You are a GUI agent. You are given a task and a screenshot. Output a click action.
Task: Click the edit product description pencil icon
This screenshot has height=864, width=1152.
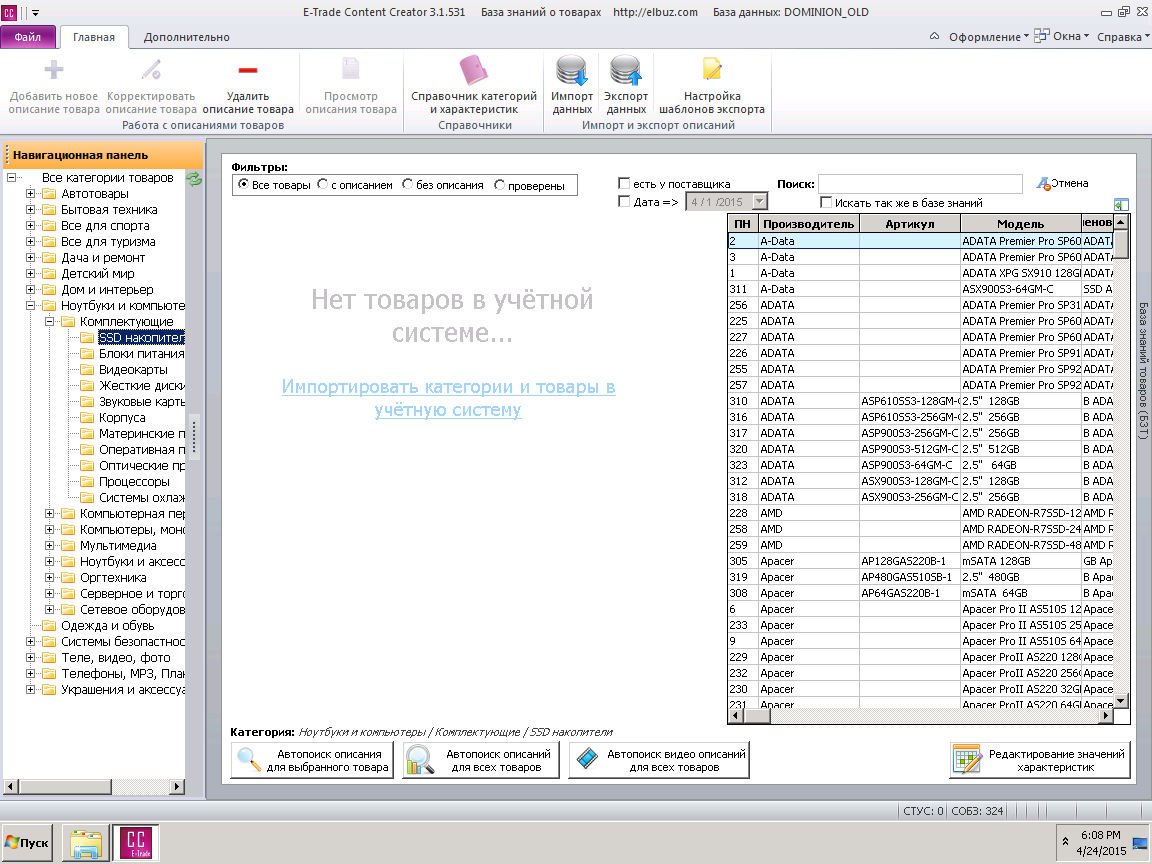(x=151, y=71)
